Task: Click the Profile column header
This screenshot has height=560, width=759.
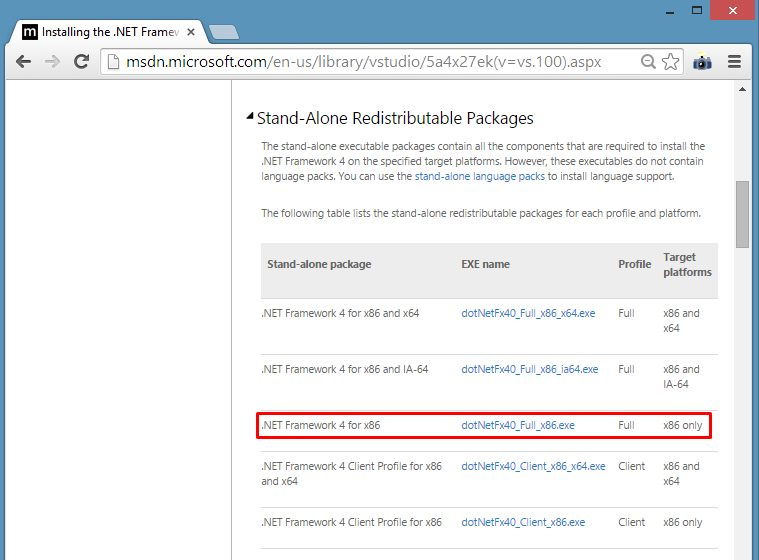Action: click(635, 264)
